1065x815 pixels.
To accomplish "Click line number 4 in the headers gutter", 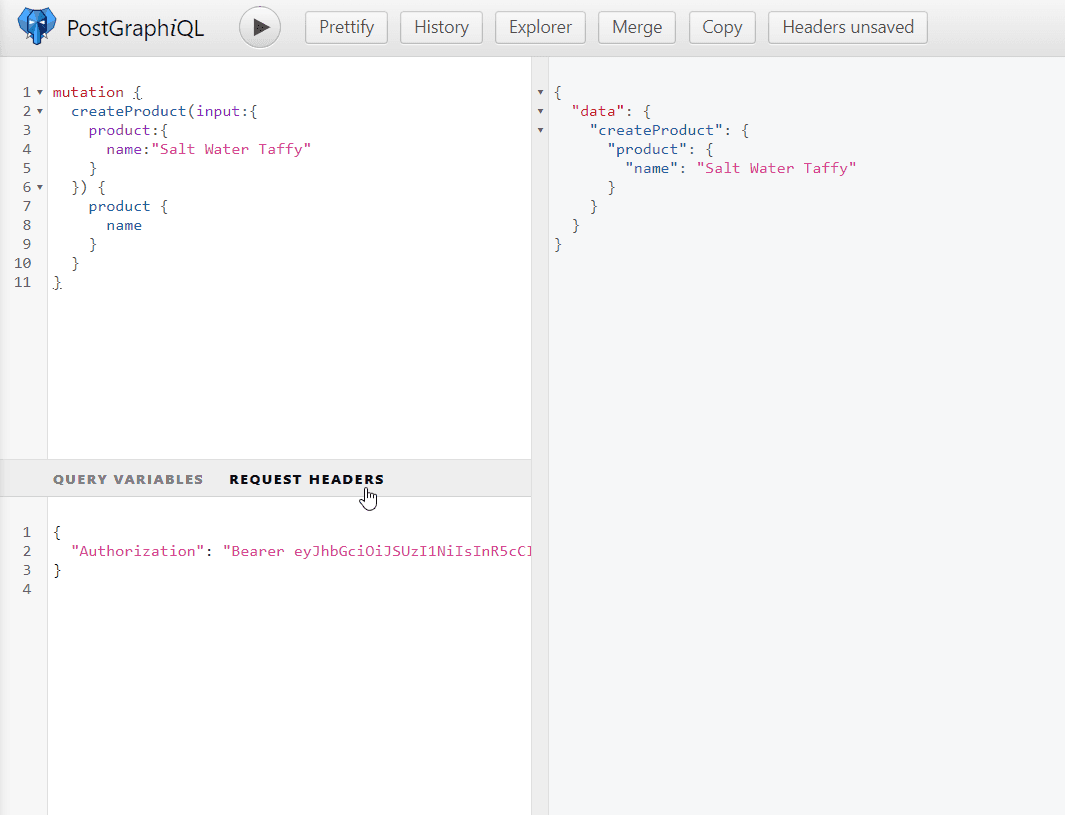I will (x=26, y=590).
